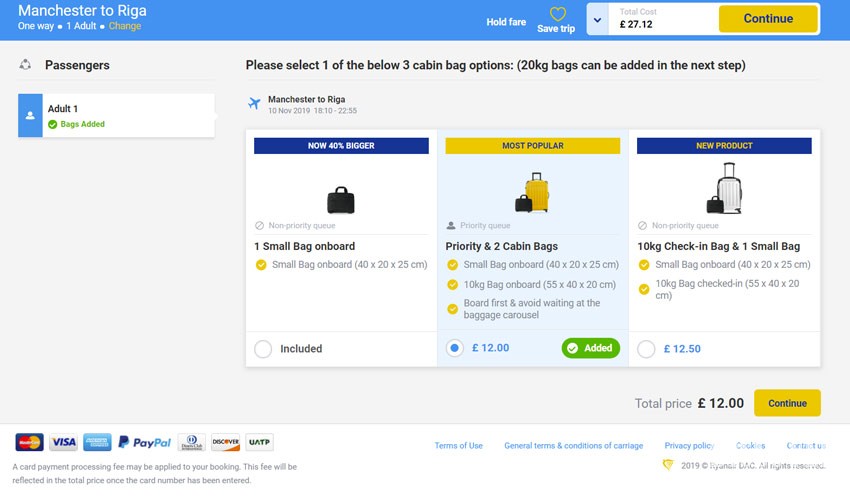This screenshot has height=496, width=850.
Task: Click the airplane icon beside Manchester to Riga
Action: 254,103
